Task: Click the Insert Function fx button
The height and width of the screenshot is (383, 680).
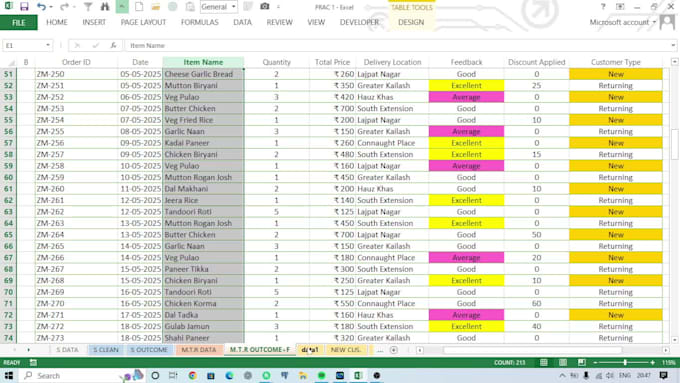Action: (113, 45)
